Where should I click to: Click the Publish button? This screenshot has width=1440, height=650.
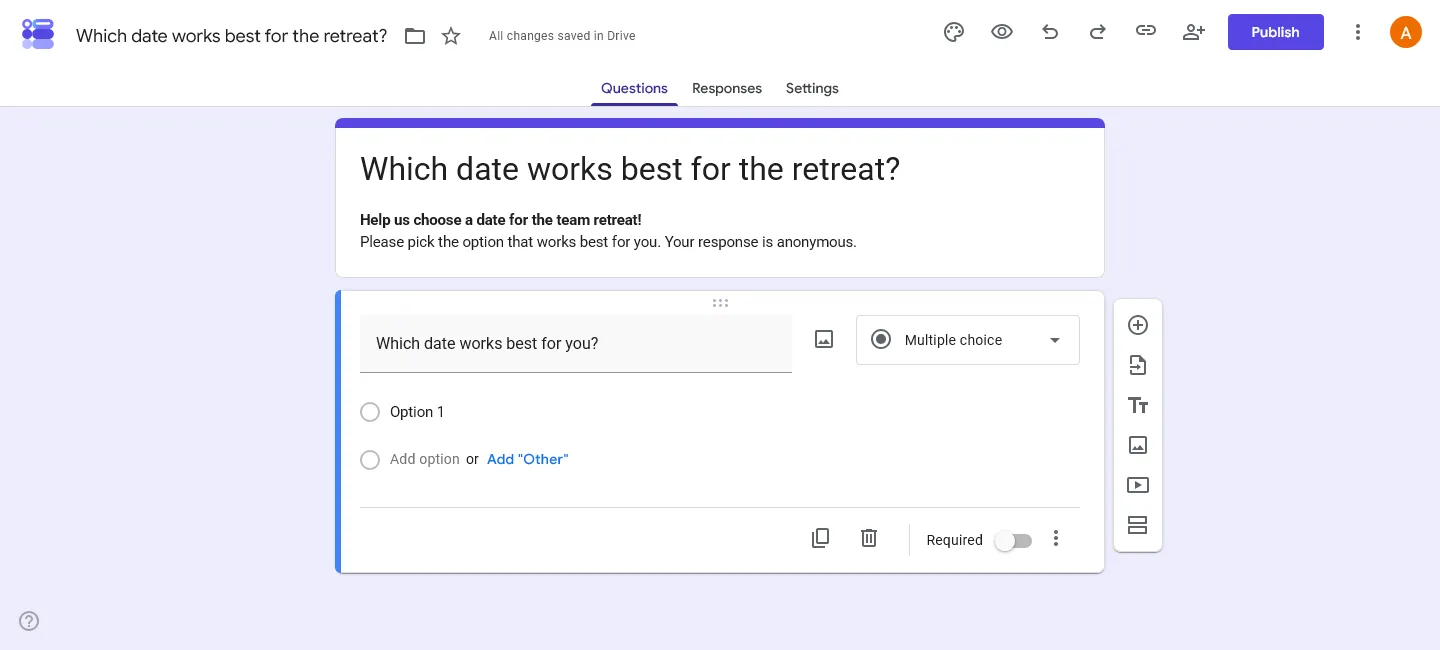click(1276, 32)
